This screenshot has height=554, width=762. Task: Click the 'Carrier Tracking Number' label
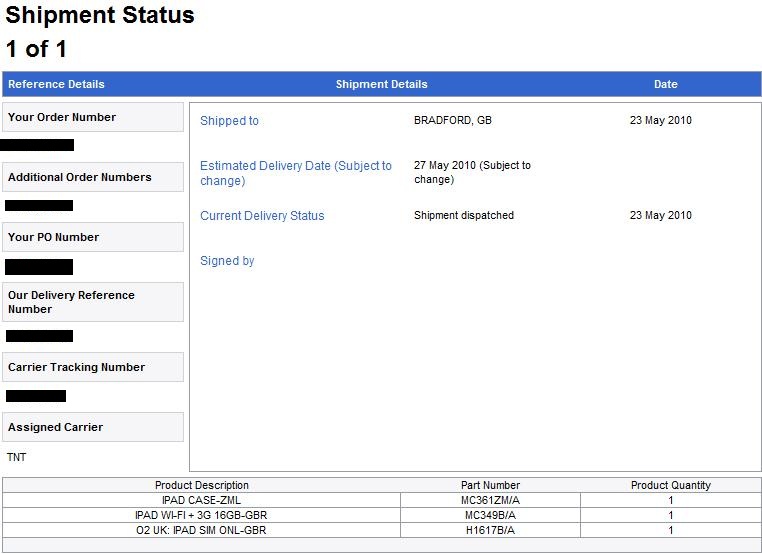click(76, 367)
